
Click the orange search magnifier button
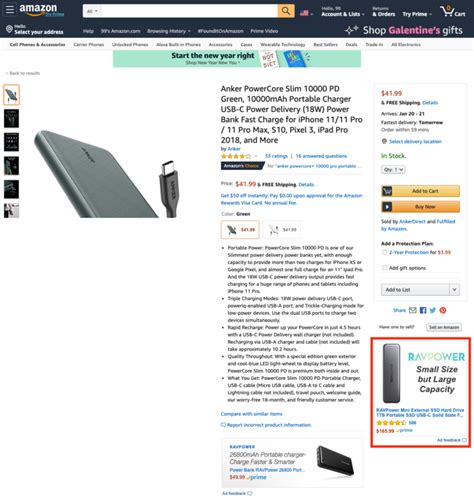coord(286,11)
